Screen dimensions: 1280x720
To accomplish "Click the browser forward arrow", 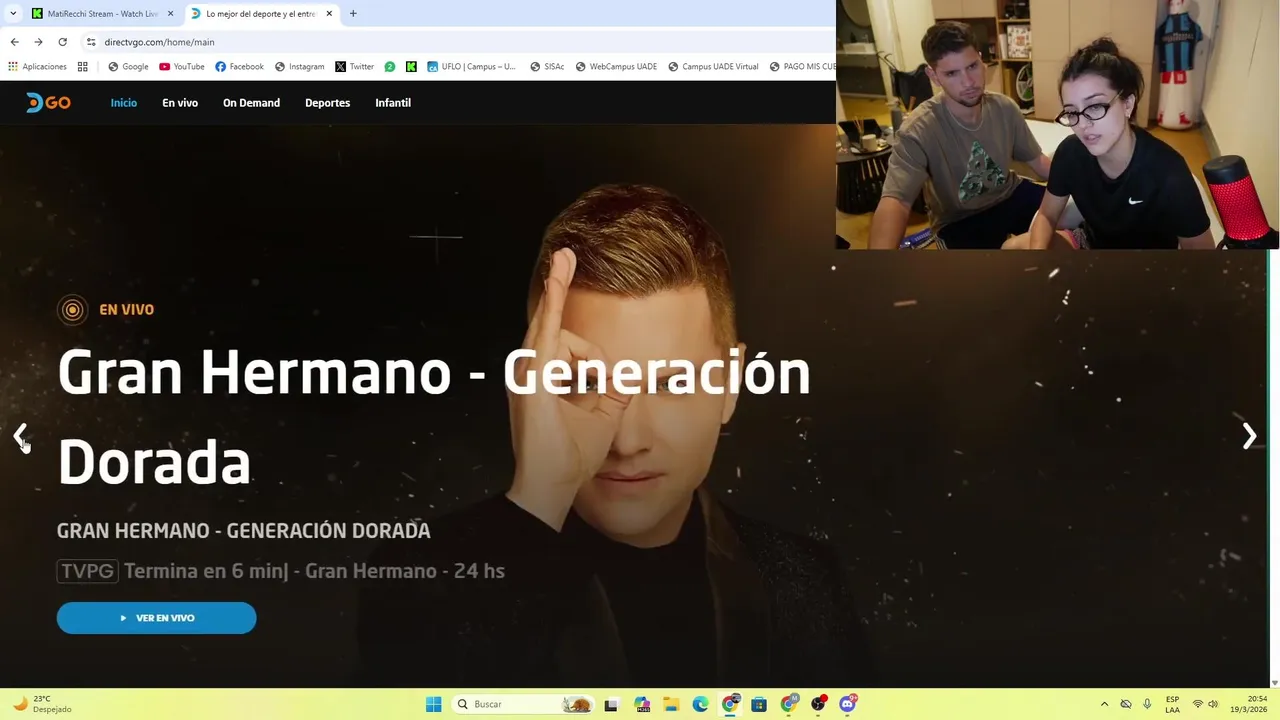I will [x=38, y=42].
